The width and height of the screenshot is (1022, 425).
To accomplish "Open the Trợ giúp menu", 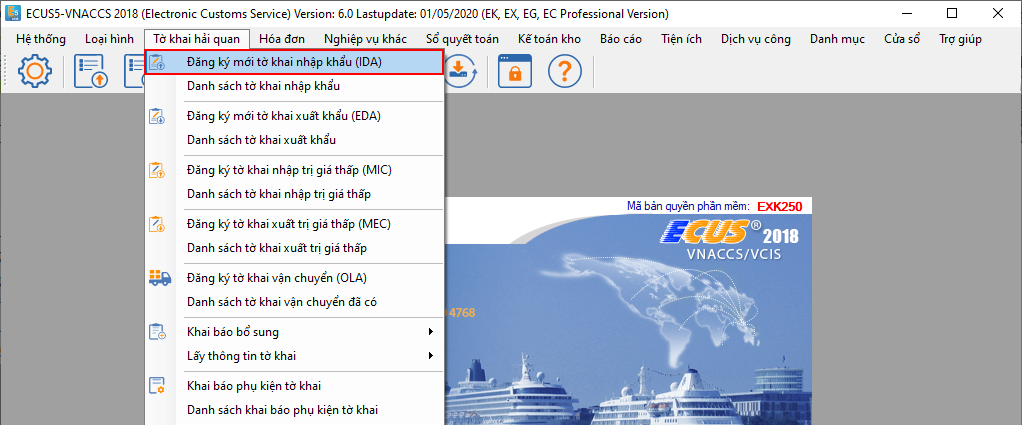I will click(960, 39).
